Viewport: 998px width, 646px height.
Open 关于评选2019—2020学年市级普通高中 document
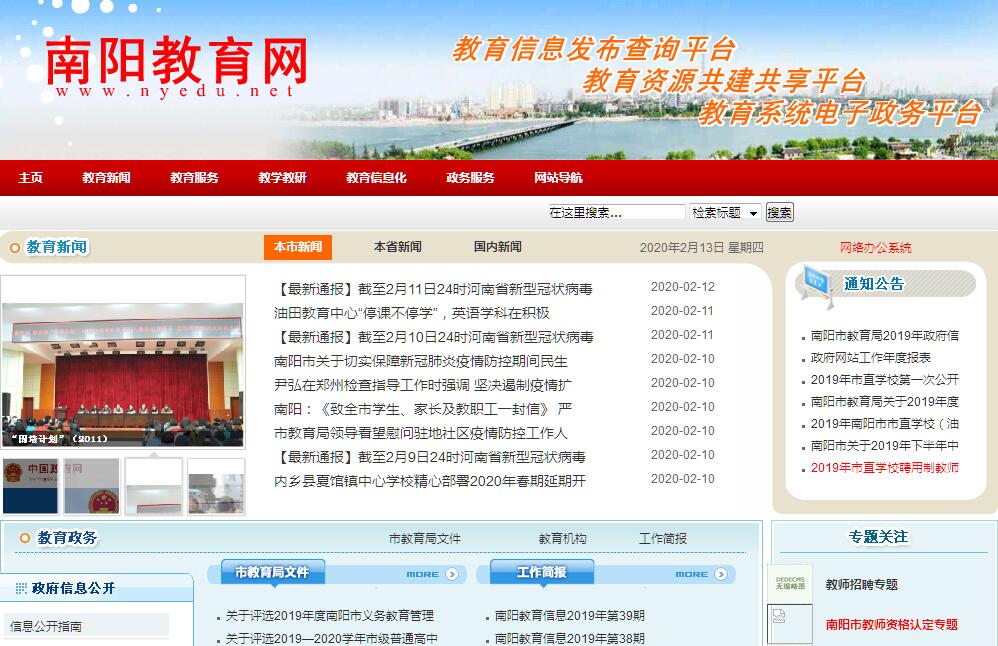[332, 638]
